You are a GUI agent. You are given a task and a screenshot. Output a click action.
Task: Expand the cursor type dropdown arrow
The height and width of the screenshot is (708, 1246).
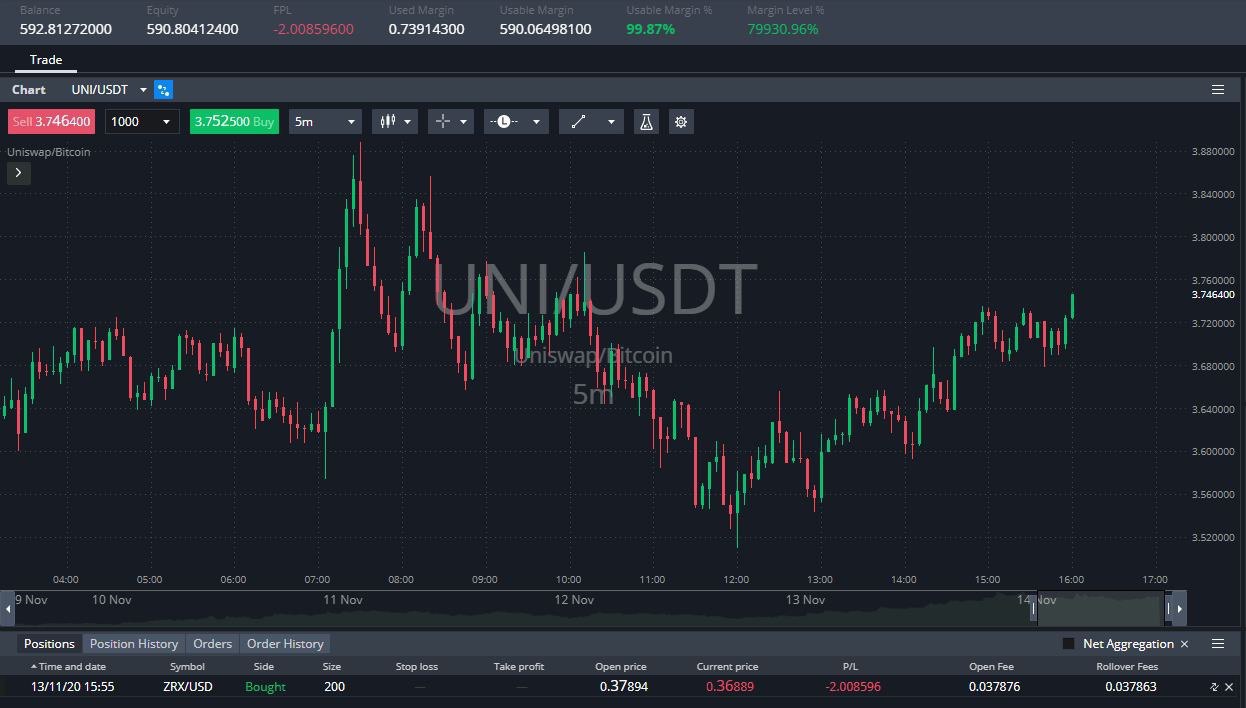coord(464,122)
